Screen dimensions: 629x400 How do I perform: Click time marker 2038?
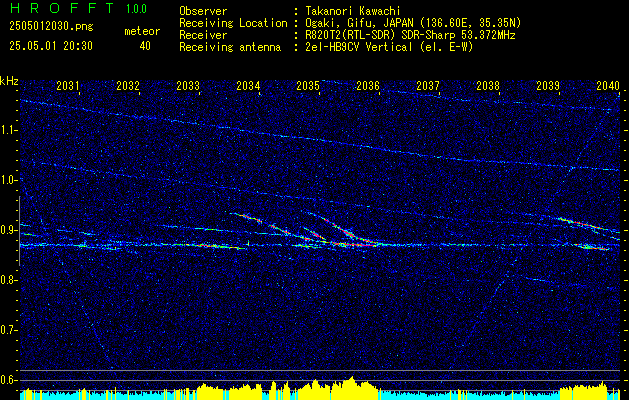click(488, 85)
